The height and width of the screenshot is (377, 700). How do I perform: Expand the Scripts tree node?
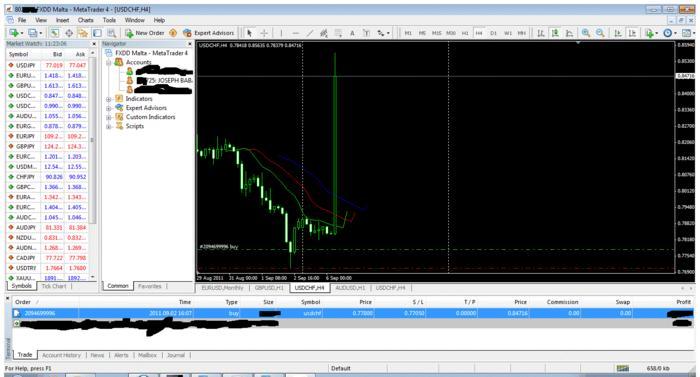click(x=108, y=126)
